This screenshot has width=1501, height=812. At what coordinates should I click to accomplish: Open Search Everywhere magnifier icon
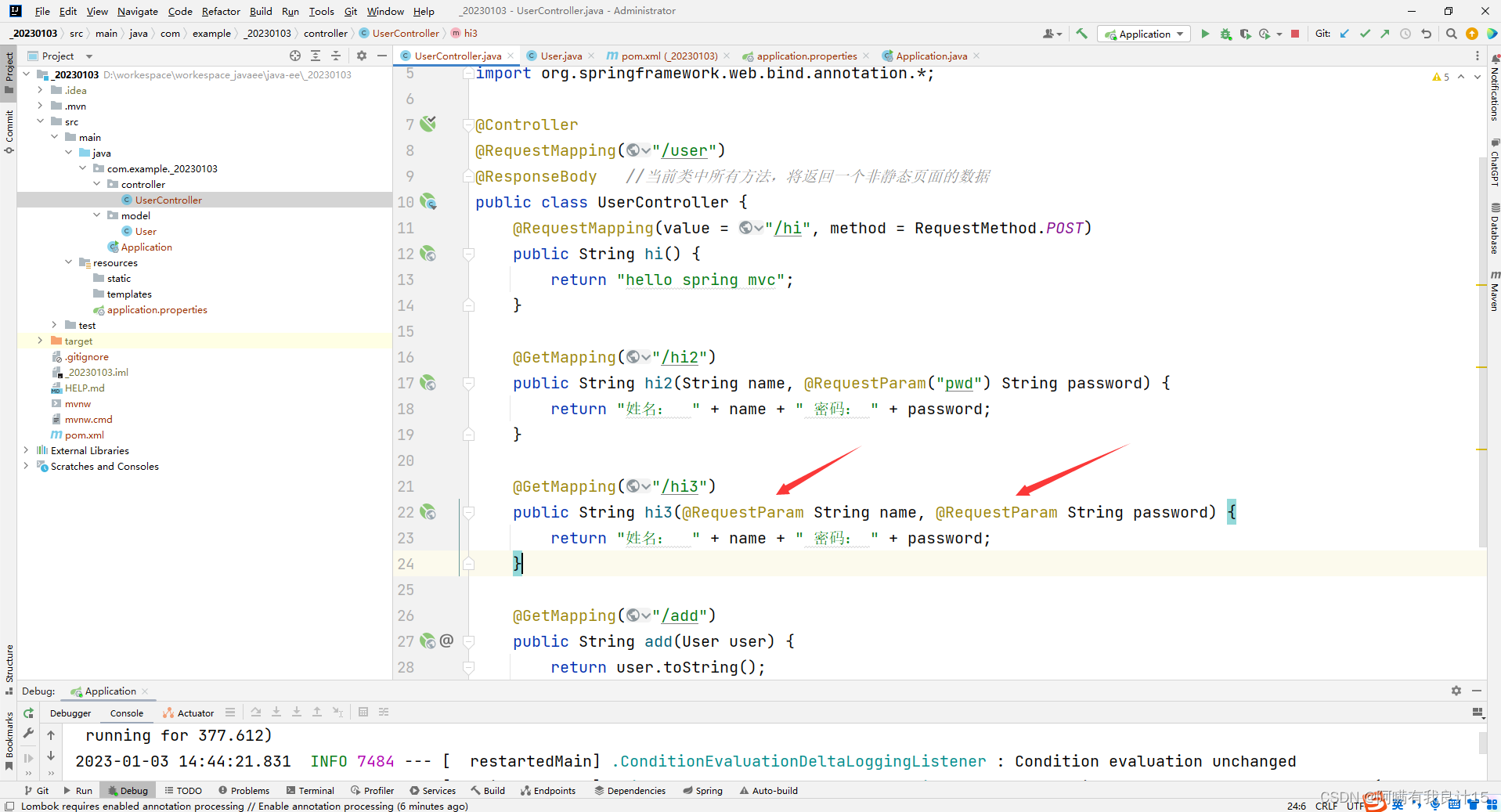click(1451, 34)
